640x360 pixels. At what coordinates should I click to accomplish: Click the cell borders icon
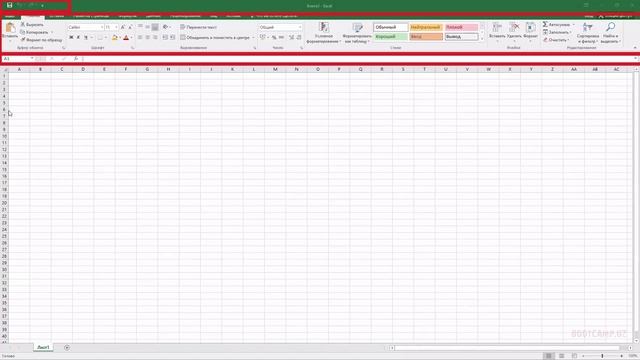click(x=100, y=37)
